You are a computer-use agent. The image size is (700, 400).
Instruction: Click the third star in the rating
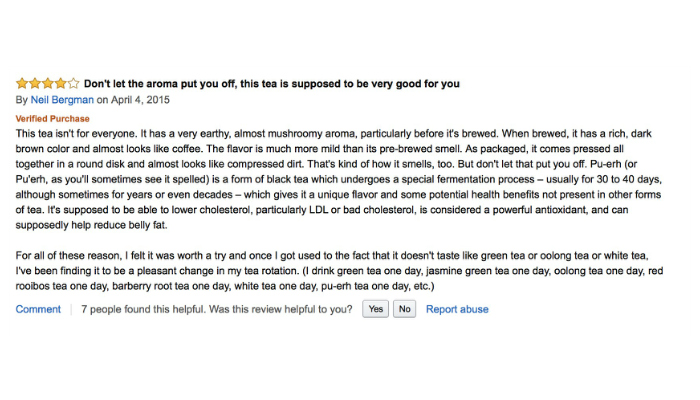[x=47, y=83]
